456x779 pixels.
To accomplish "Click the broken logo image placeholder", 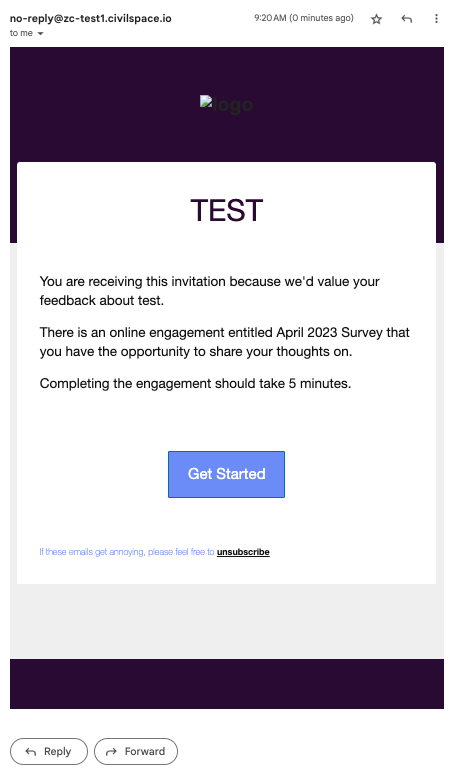I will (227, 104).
